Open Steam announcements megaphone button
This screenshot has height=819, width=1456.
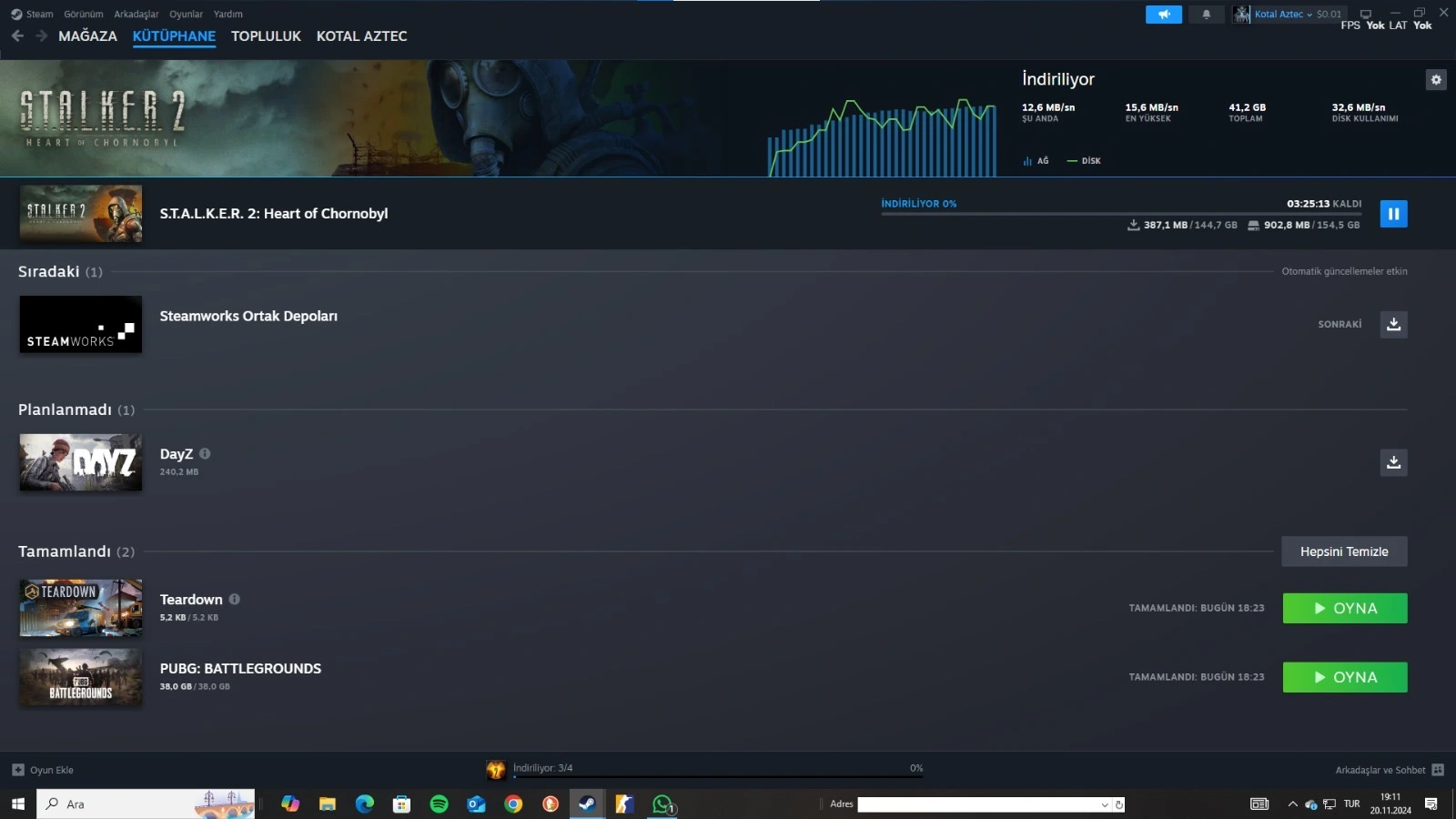click(1164, 15)
